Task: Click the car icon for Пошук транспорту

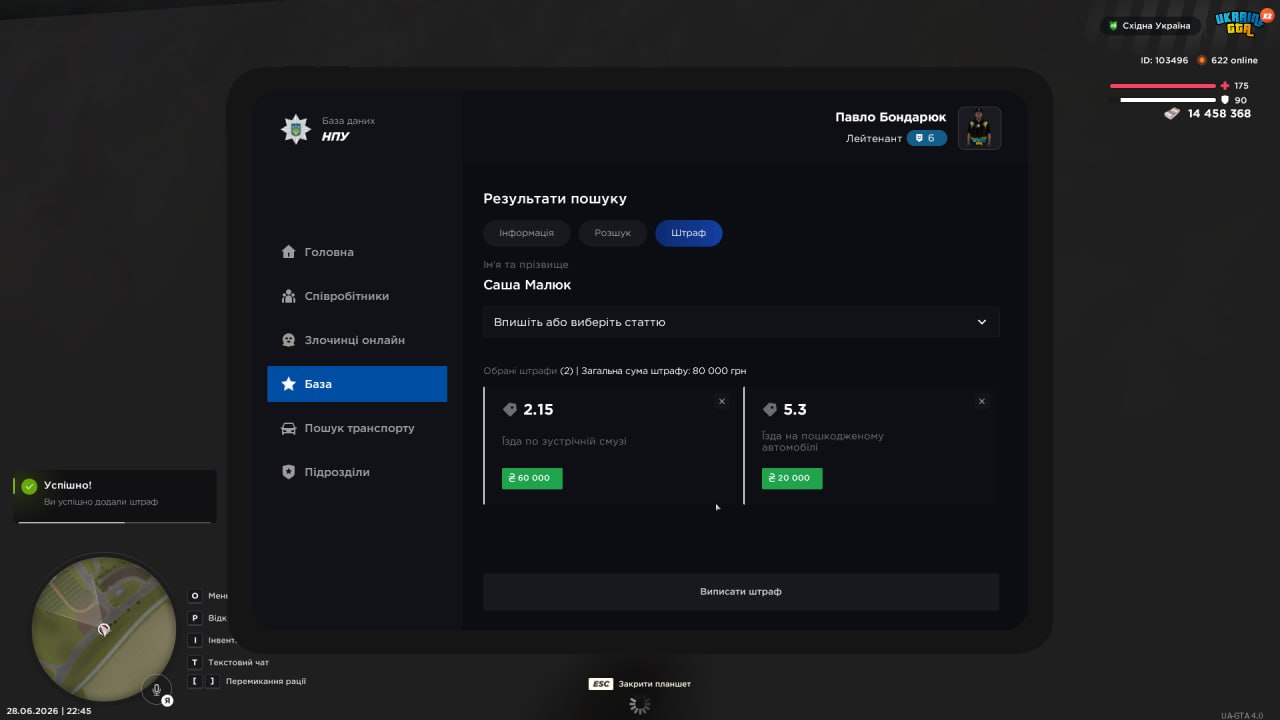Action: tap(288, 428)
